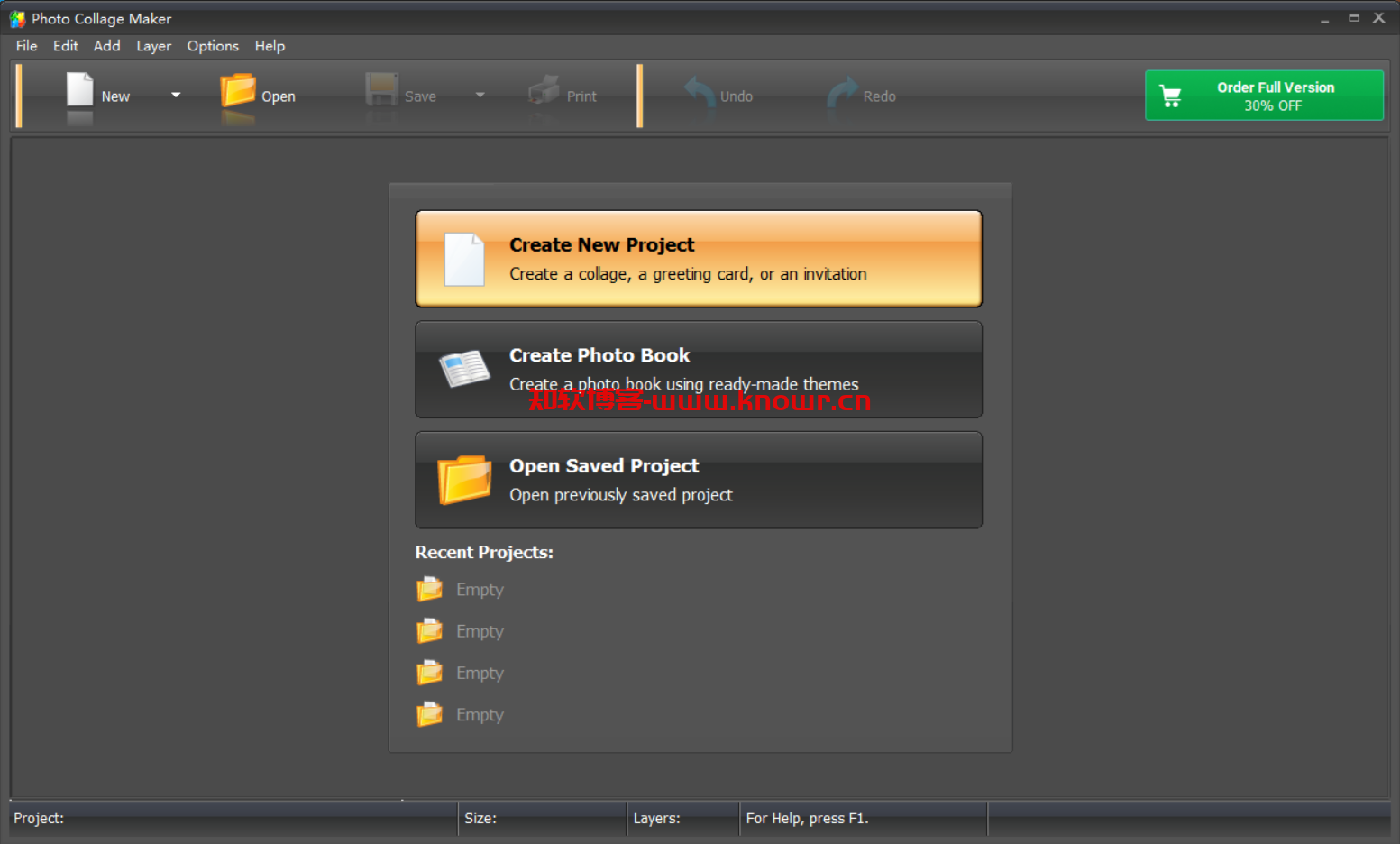Click the Undo arrow icon
Viewport: 1400px width, 844px height.
click(x=700, y=92)
